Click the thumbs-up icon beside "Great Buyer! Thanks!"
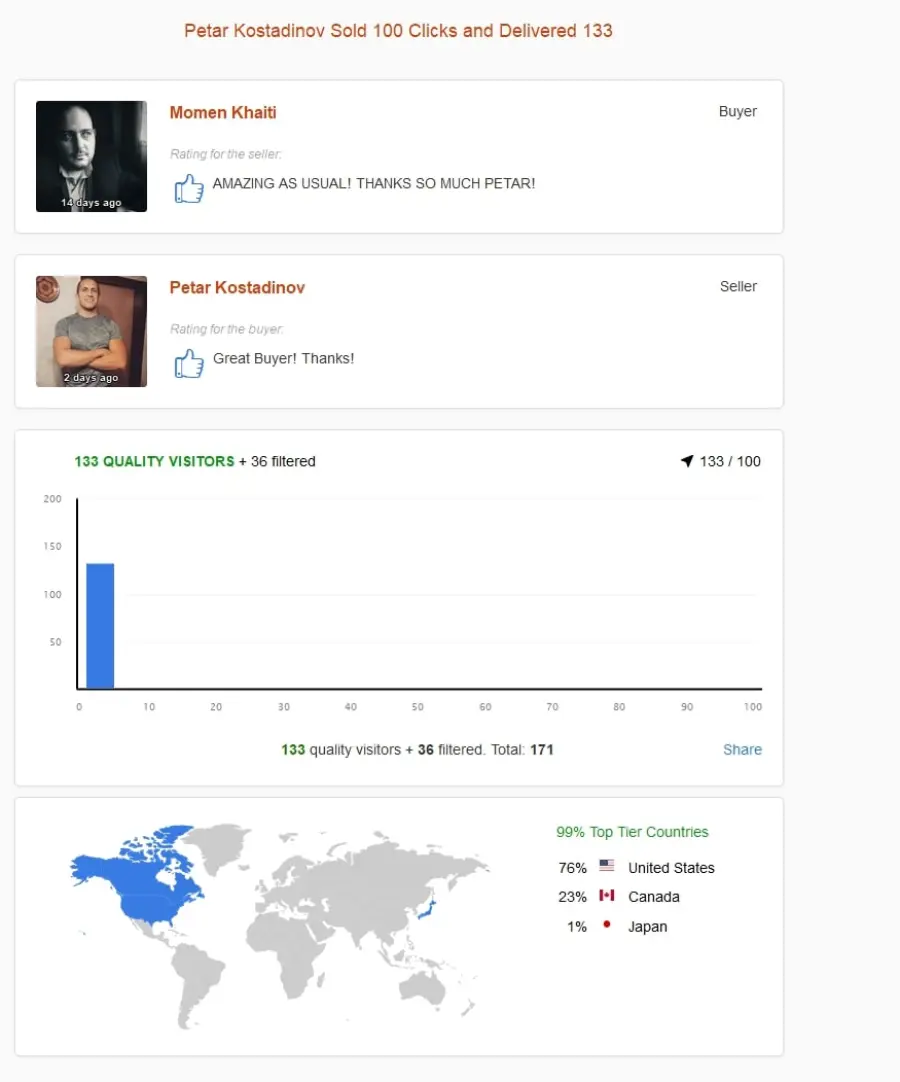 pyautogui.click(x=188, y=363)
